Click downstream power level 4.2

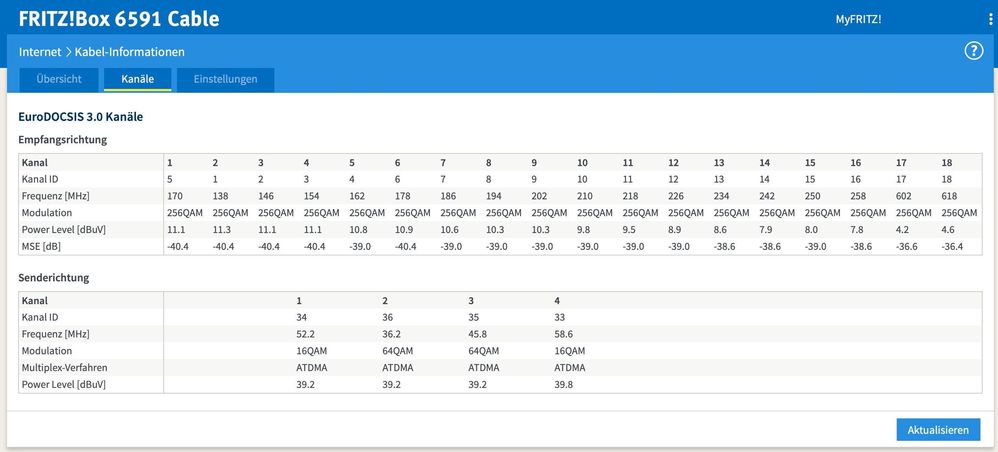903,230
